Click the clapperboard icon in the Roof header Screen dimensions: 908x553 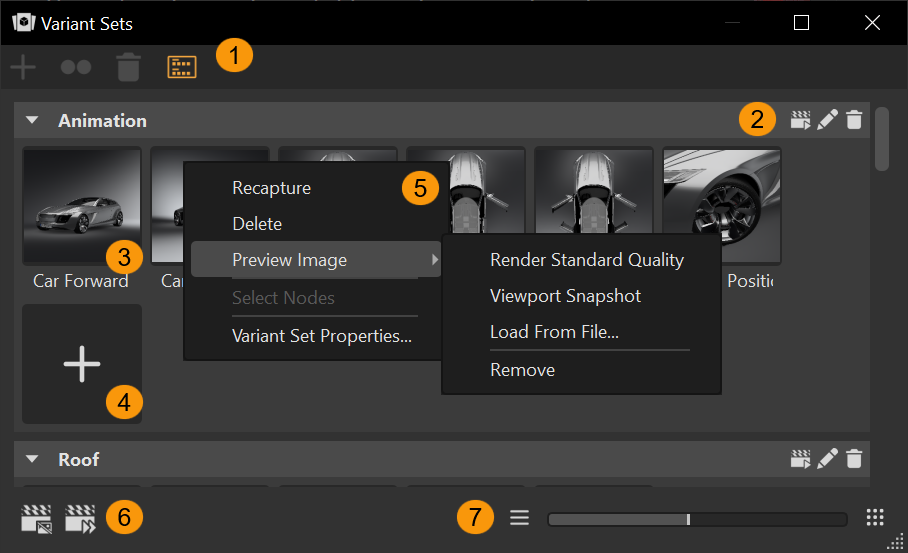tap(800, 459)
